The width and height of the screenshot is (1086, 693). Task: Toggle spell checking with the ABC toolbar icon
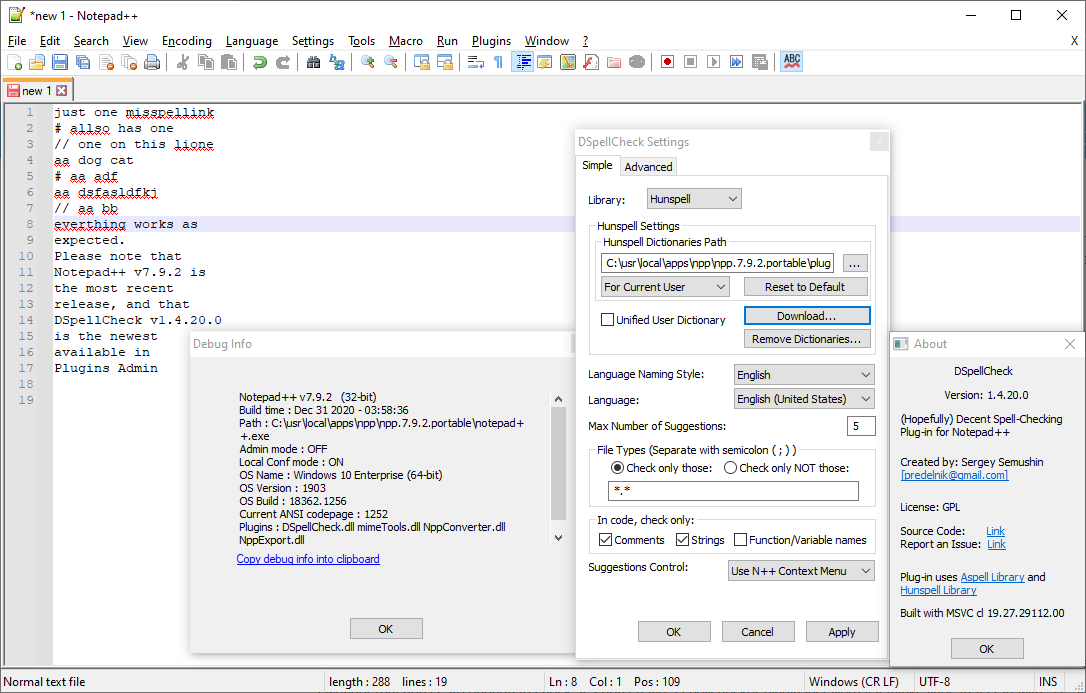[790, 61]
